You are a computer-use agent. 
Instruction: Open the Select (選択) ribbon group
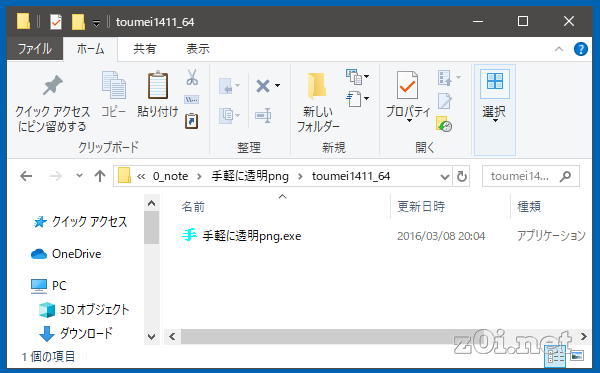click(495, 110)
